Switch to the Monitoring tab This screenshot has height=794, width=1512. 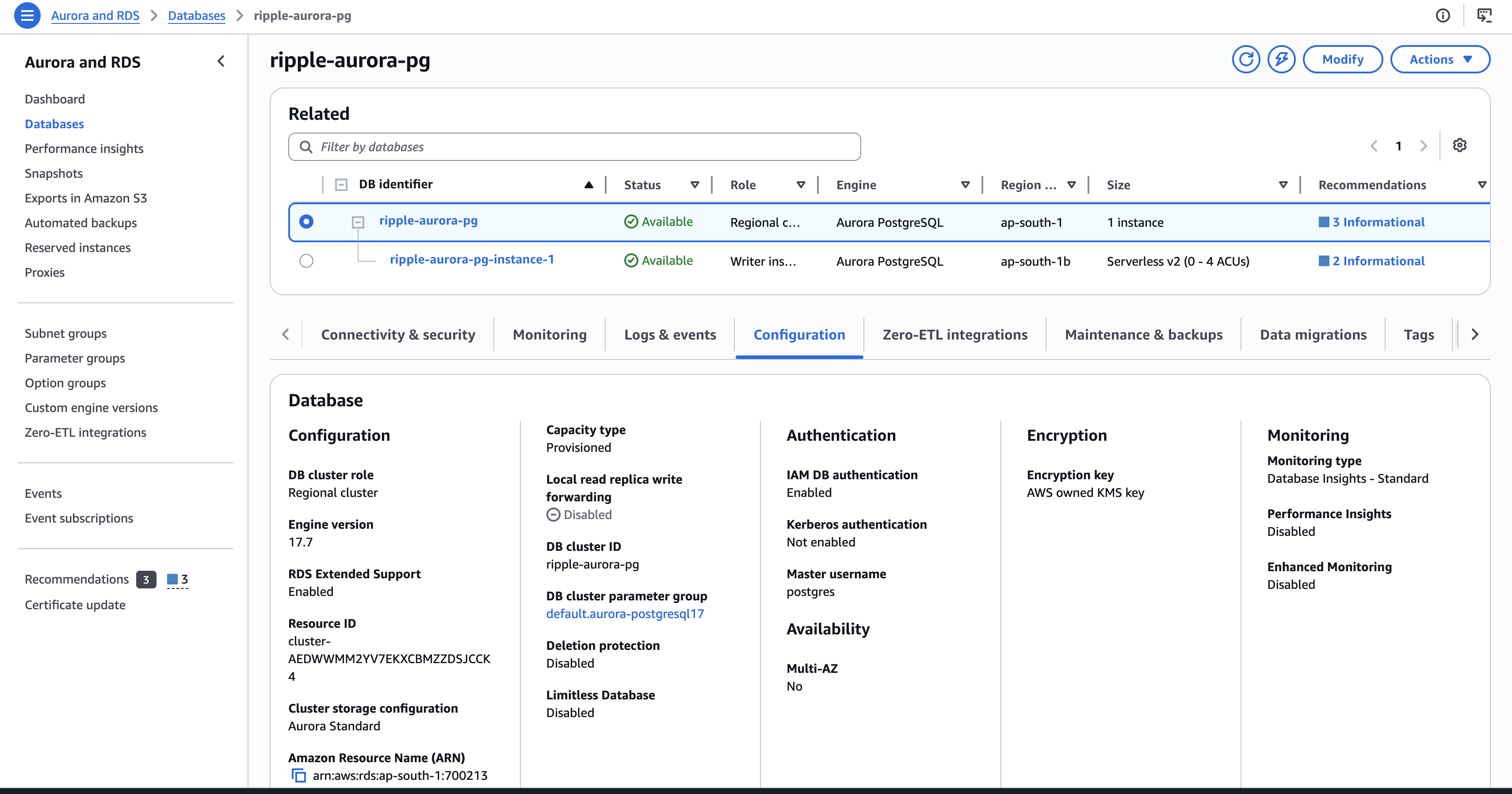550,335
